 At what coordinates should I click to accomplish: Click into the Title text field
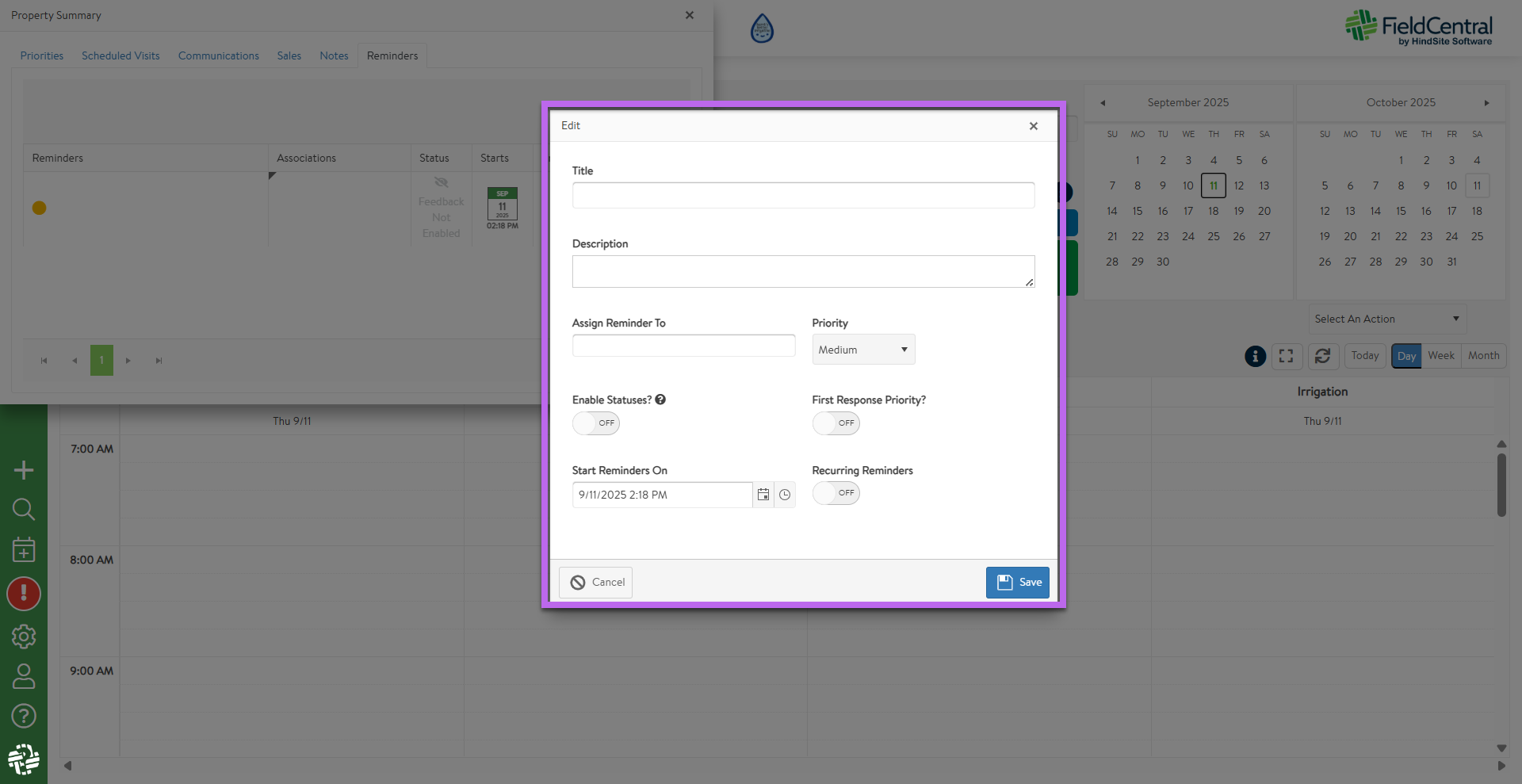click(803, 195)
